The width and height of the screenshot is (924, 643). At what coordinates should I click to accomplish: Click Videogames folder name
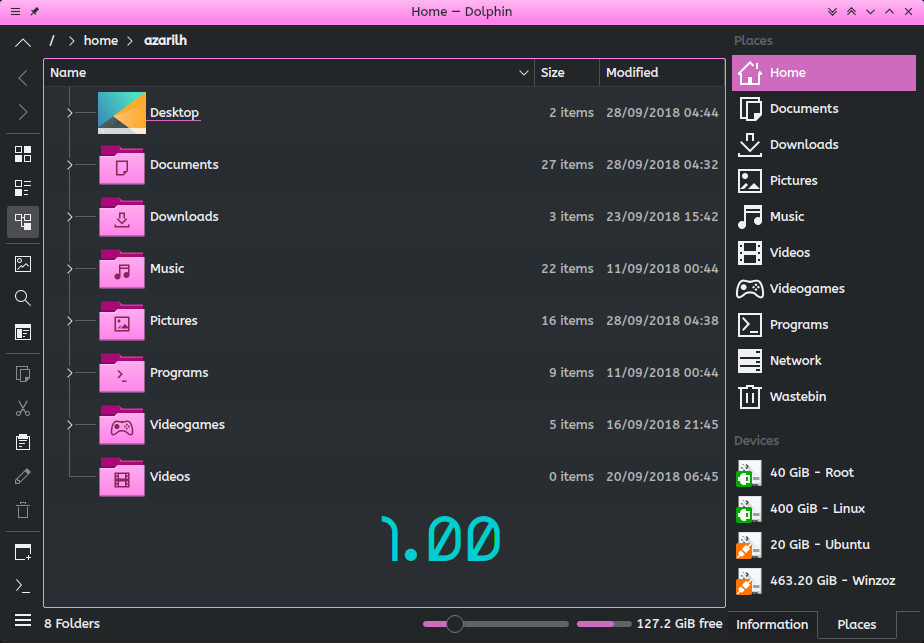coord(187,424)
